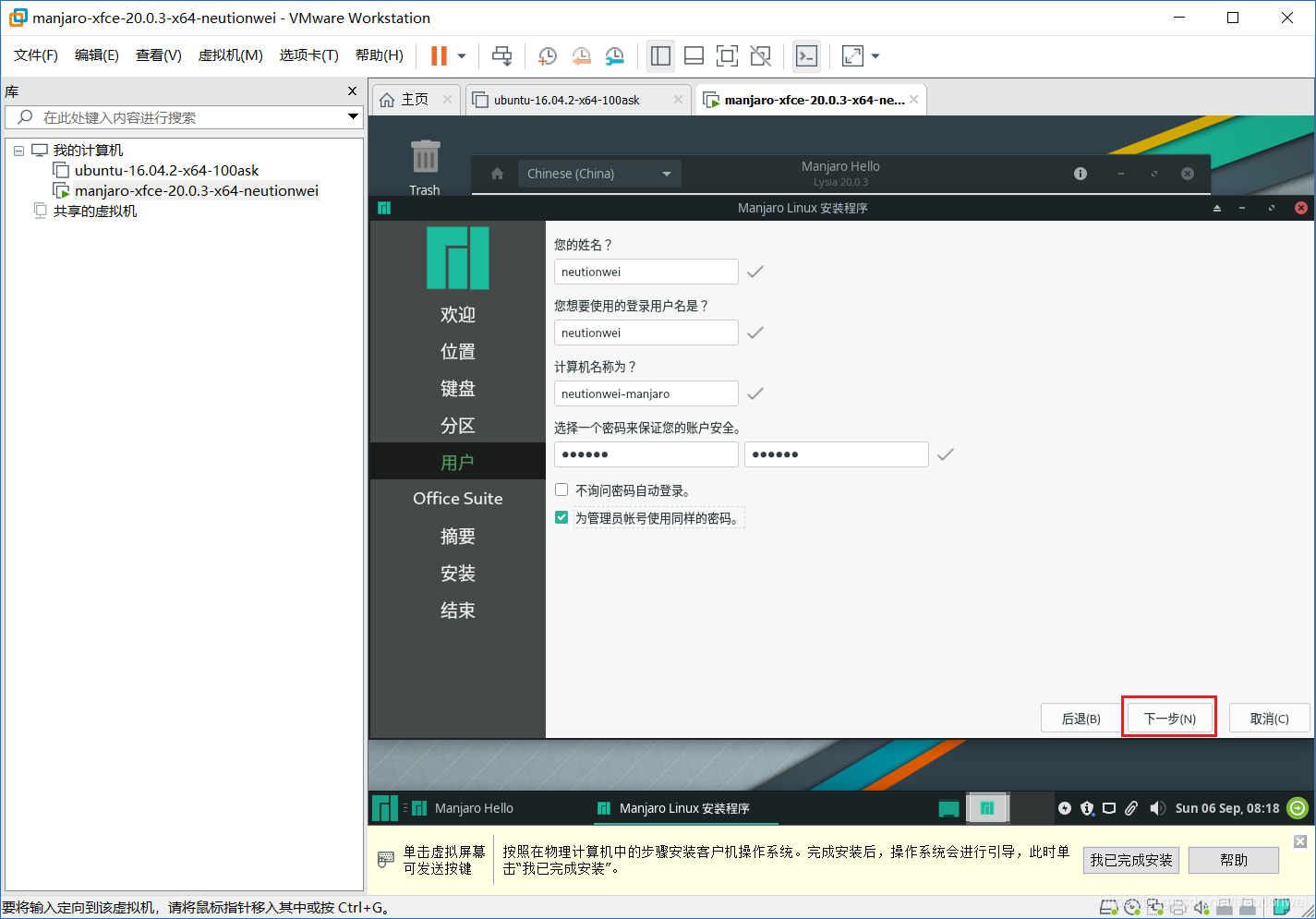Revert the VM to its previous snapshot
The width and height of the screenshot is (1316, 919).
(x=581, y=56)
